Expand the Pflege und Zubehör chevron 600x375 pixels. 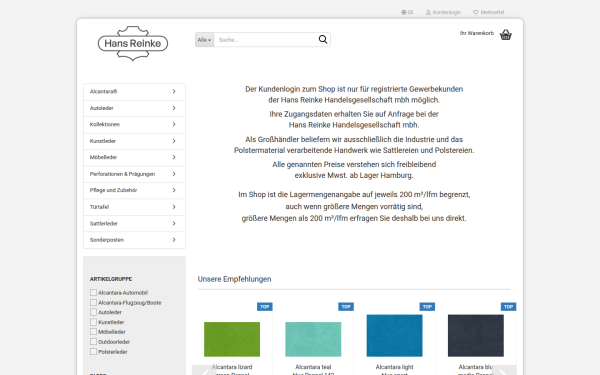pos(174,190)
